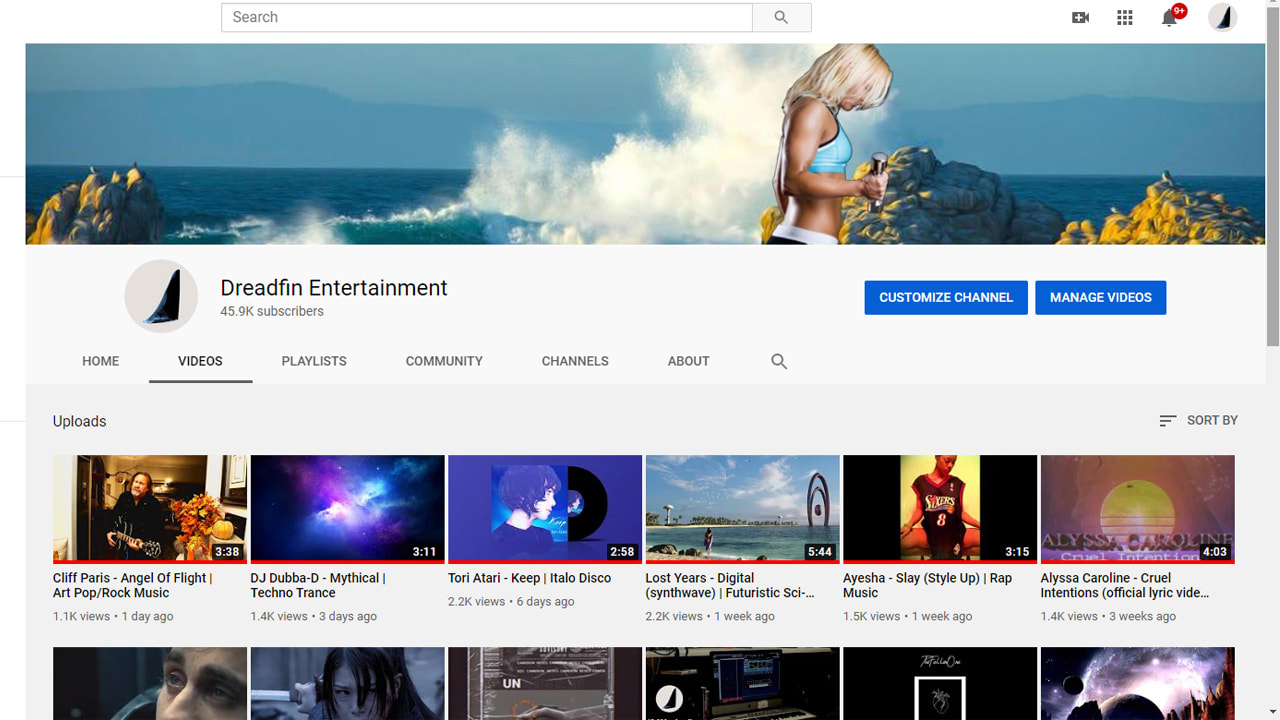Open the About tab

coord(688,361)
